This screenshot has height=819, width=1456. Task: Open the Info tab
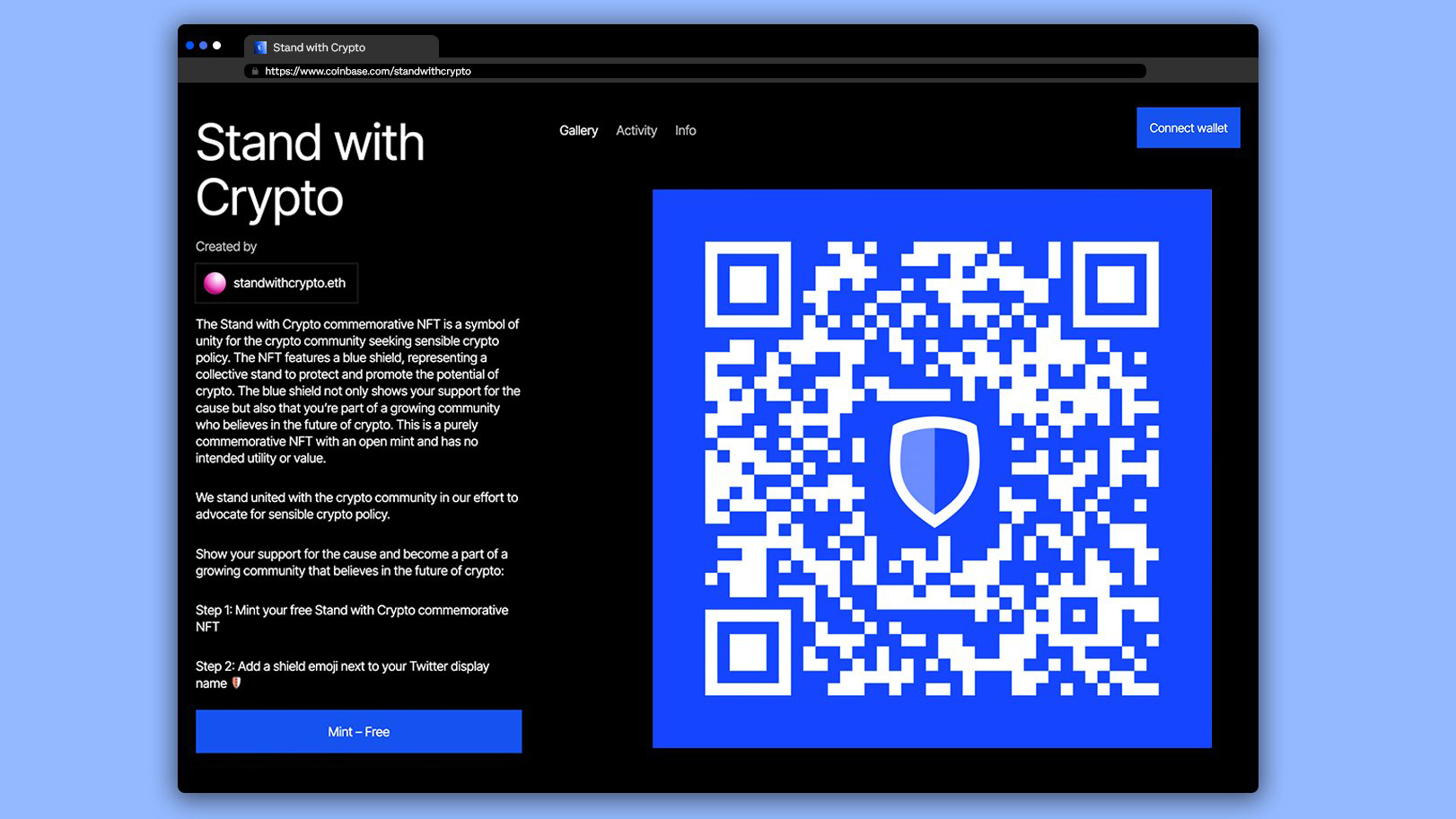tap(685, 130)
